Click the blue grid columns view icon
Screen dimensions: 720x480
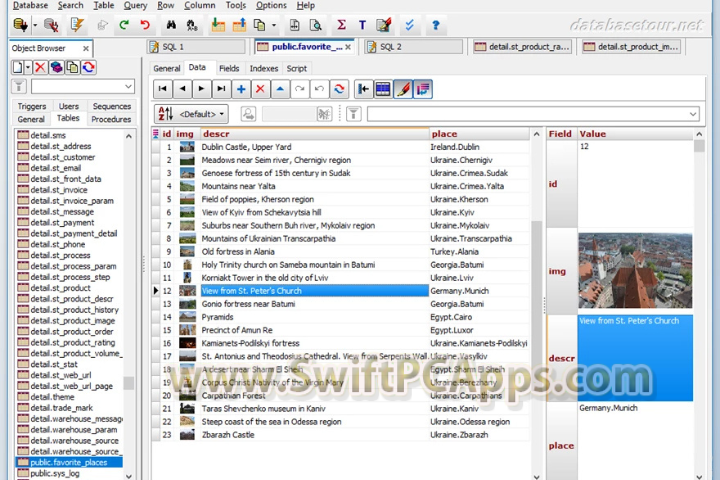coord(383,89)
